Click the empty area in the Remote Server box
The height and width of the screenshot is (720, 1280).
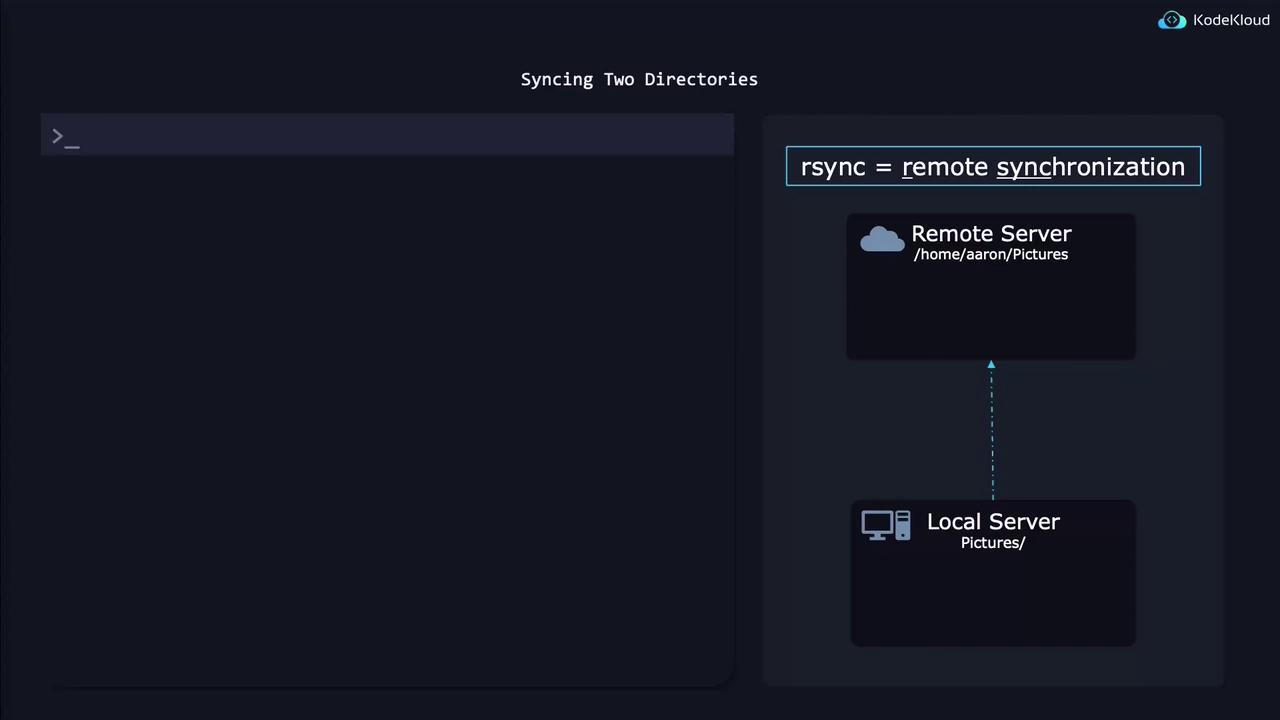990,312
